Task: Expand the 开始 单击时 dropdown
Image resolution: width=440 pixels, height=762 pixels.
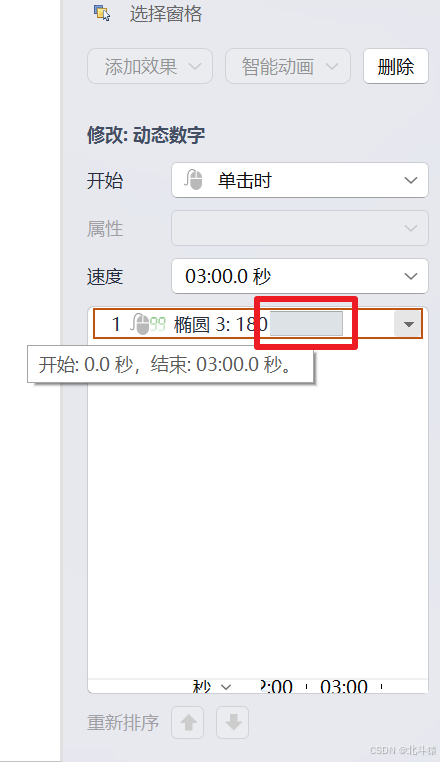Action: (x=299, y=180)
